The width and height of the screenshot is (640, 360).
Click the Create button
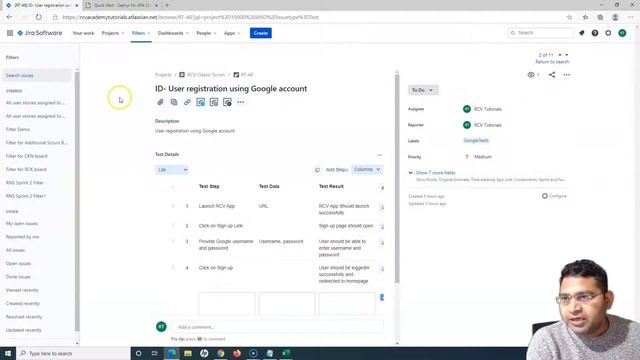point(261,33)
